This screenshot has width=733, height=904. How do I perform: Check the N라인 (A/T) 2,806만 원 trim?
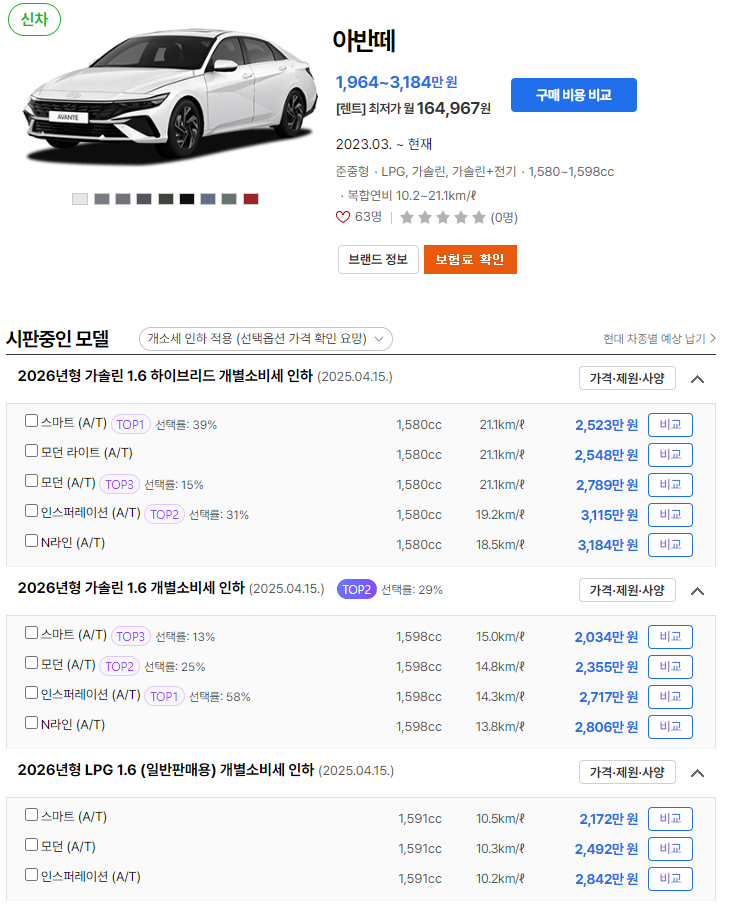[x=31, y=723]
